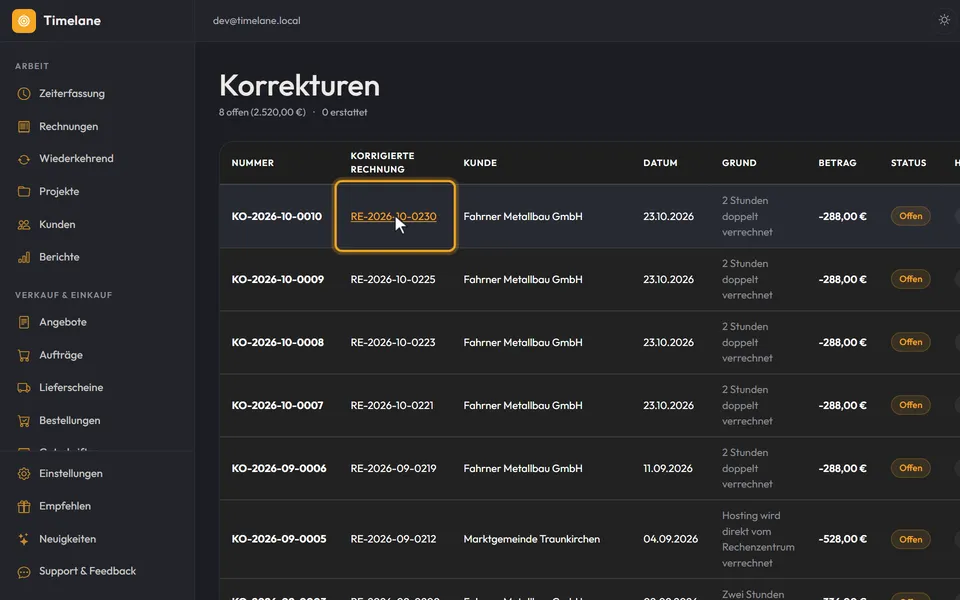Open Zeiterfassung in the sidebar
This screenshot has width=960, height=600.
(x=72, y=94)
